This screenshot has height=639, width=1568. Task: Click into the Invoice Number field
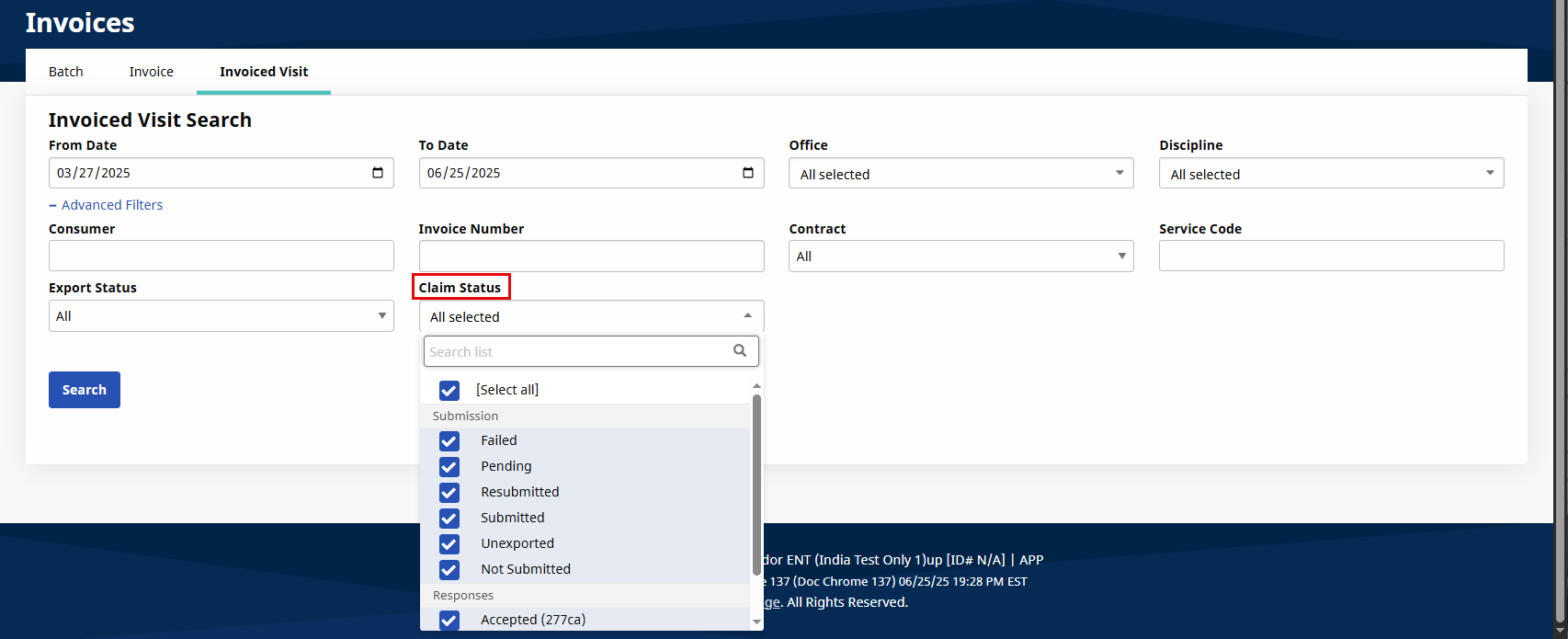(x=591, y=257)
